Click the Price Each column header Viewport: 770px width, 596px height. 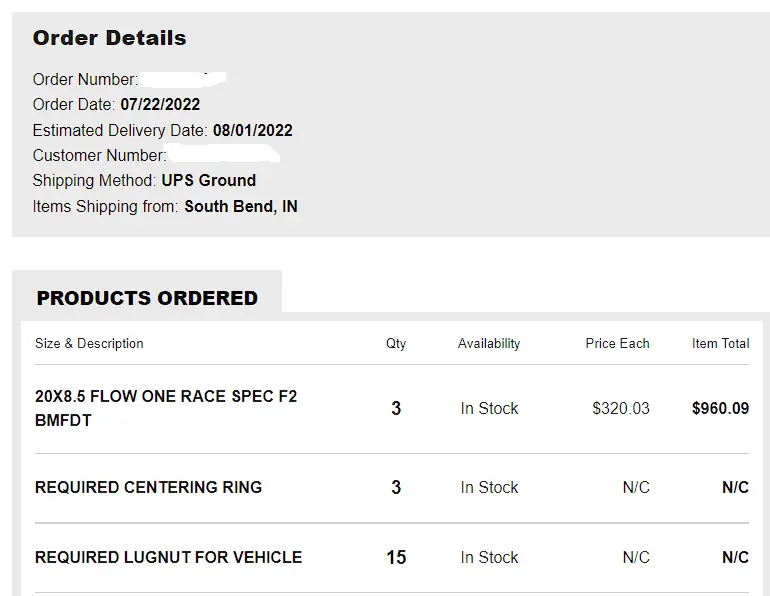click(617, 343)
